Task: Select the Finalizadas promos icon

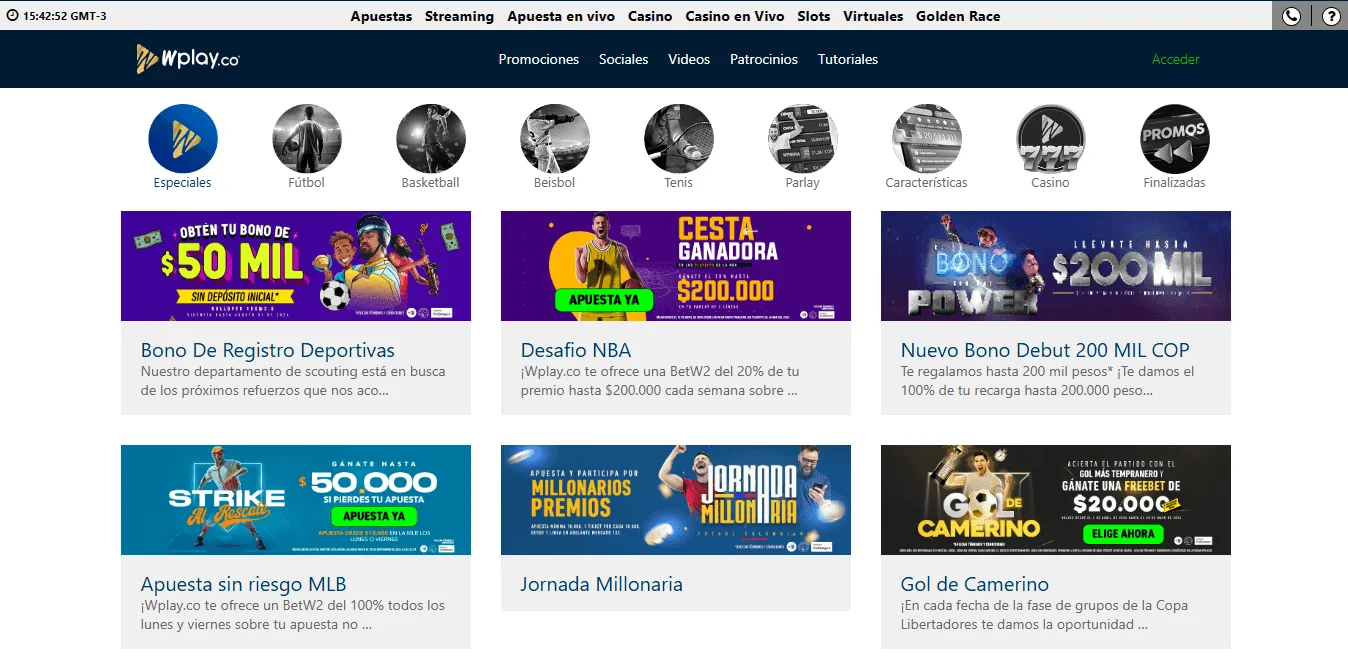Action: [x=1175, y=139]
